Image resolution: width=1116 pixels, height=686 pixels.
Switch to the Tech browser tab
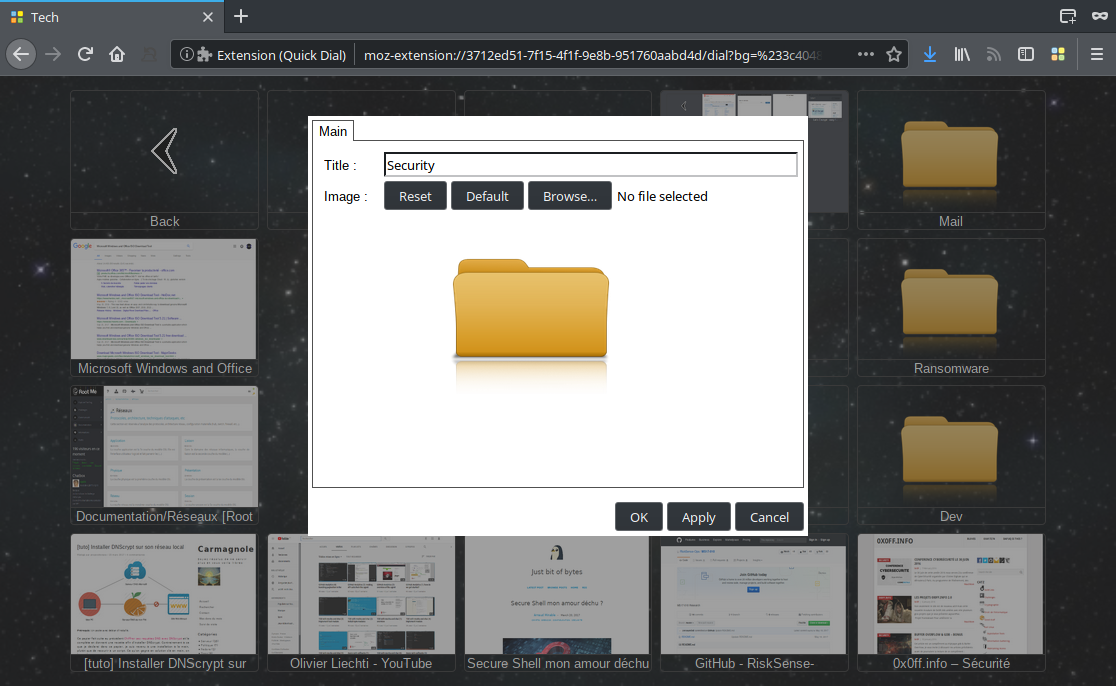point(100,17)
